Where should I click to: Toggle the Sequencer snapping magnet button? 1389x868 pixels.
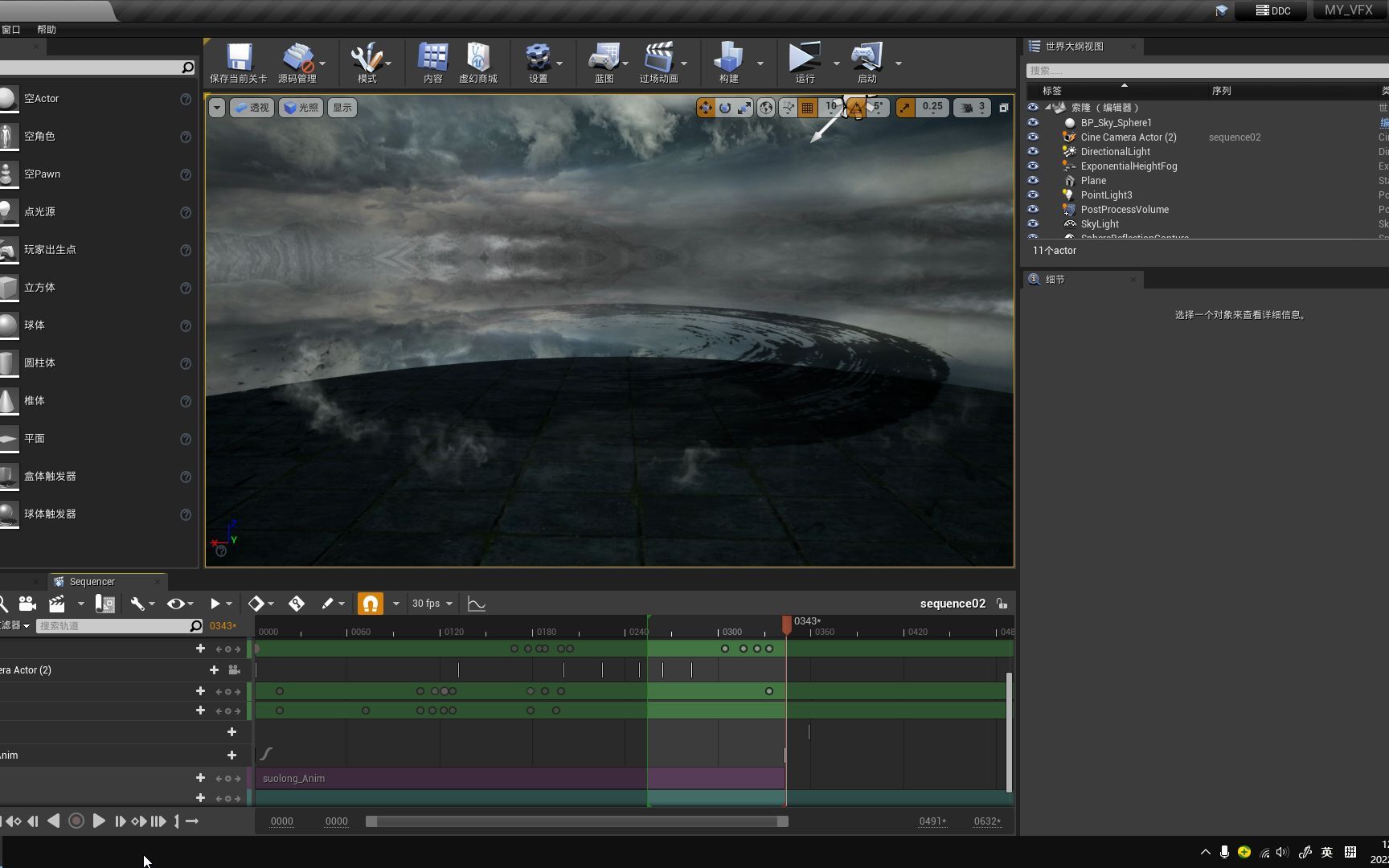[370, 604]
